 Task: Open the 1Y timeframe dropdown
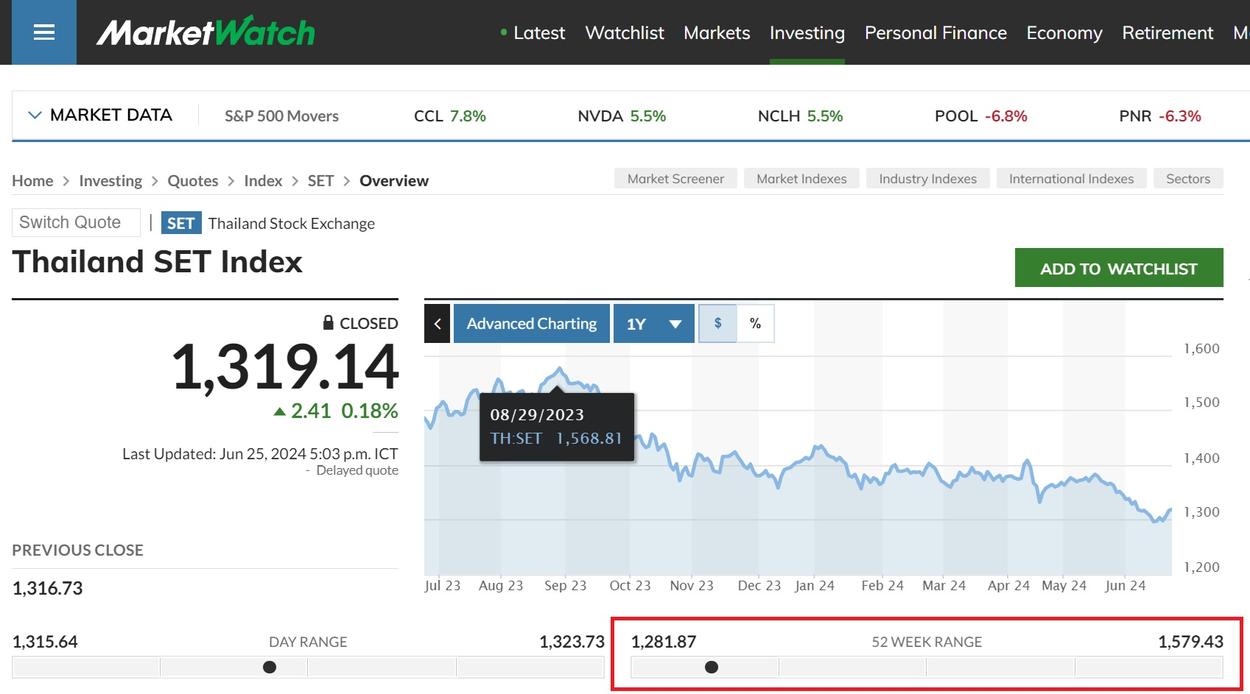654,324
